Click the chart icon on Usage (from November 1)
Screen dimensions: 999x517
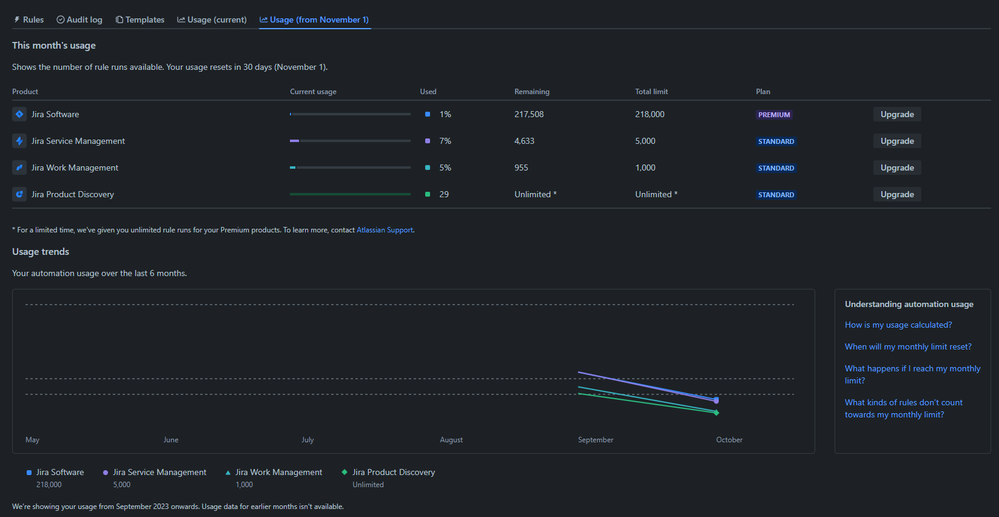click(x=264, y=20)
